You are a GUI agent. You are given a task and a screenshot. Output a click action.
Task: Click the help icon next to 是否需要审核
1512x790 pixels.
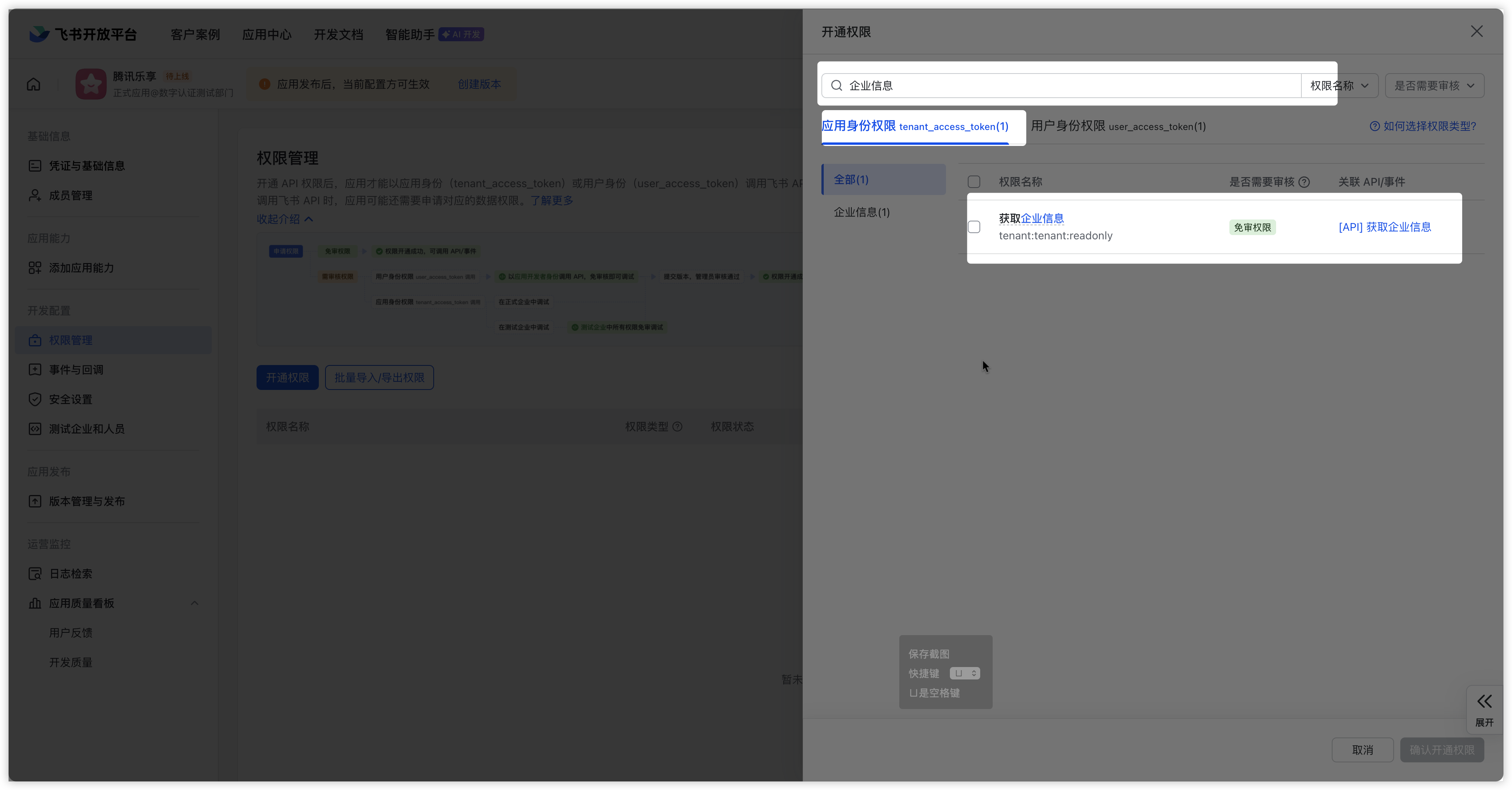(x=1304, y=182)
